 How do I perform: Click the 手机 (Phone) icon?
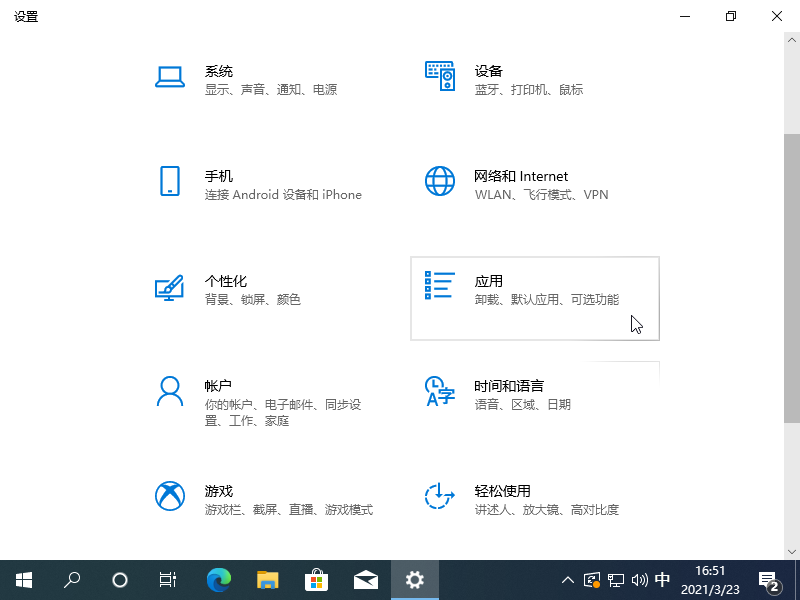(170, 182)
